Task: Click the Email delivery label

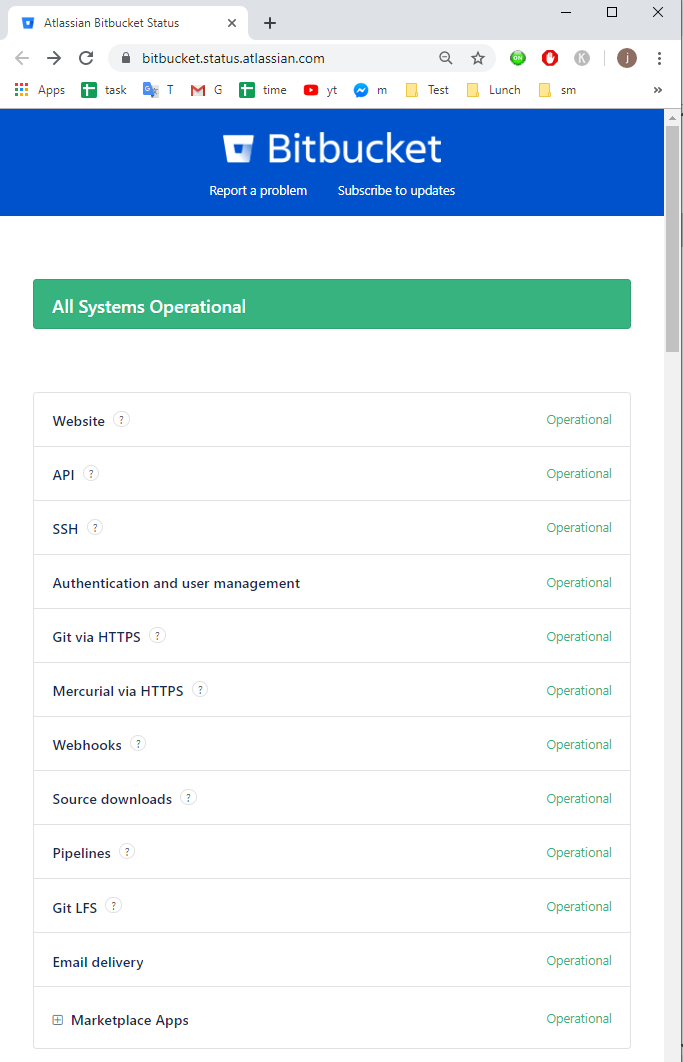Action: click(98, 962)
